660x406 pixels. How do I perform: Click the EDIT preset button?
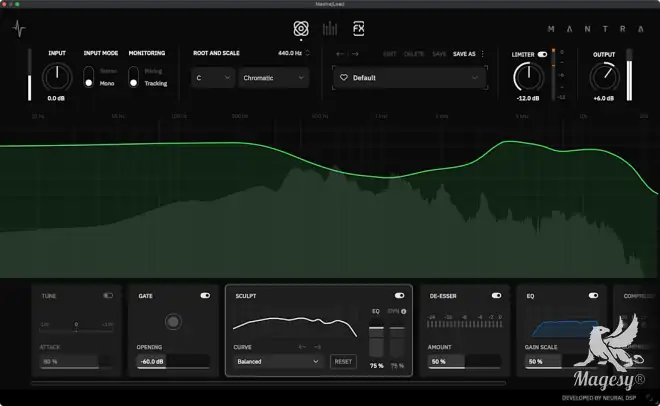click(x=390, y=54)
